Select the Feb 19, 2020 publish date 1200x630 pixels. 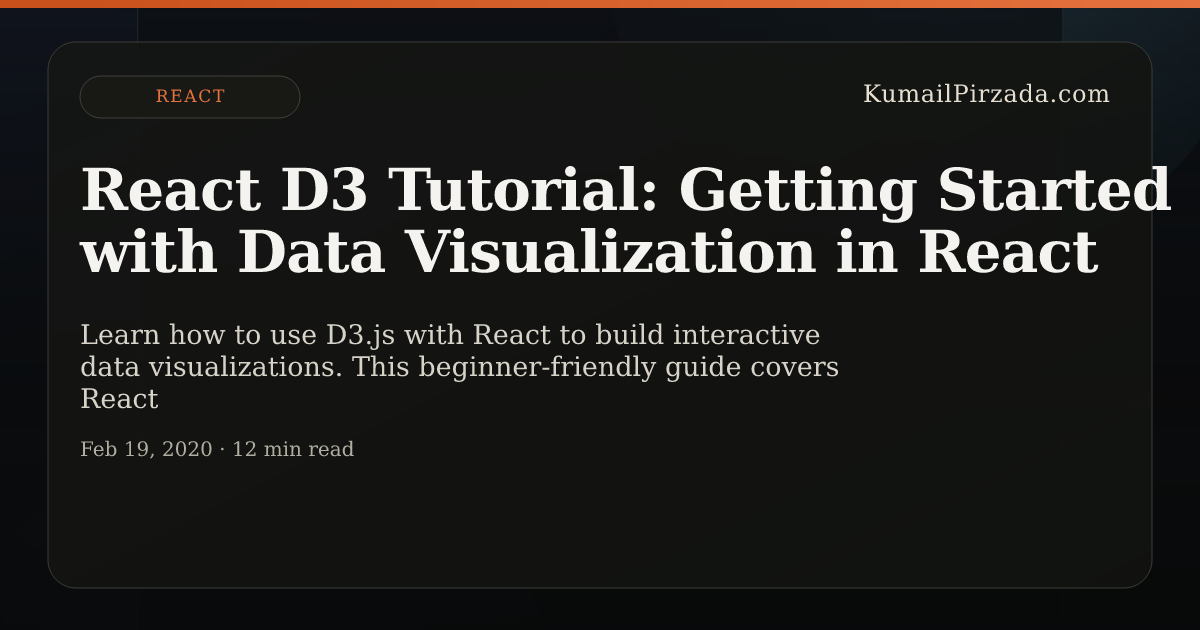[x=145, y=449]
